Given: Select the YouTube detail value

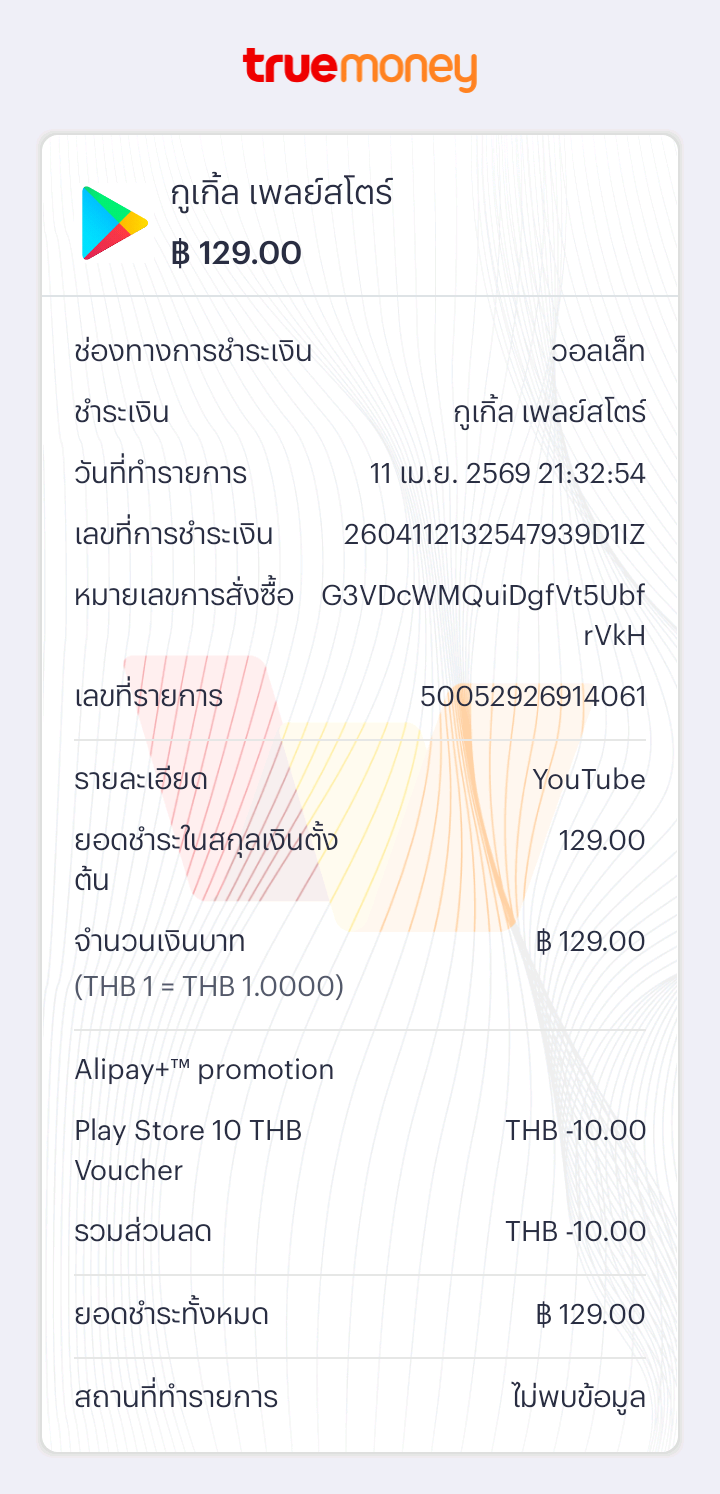Looking at the screenshot, I should point(588,779).
